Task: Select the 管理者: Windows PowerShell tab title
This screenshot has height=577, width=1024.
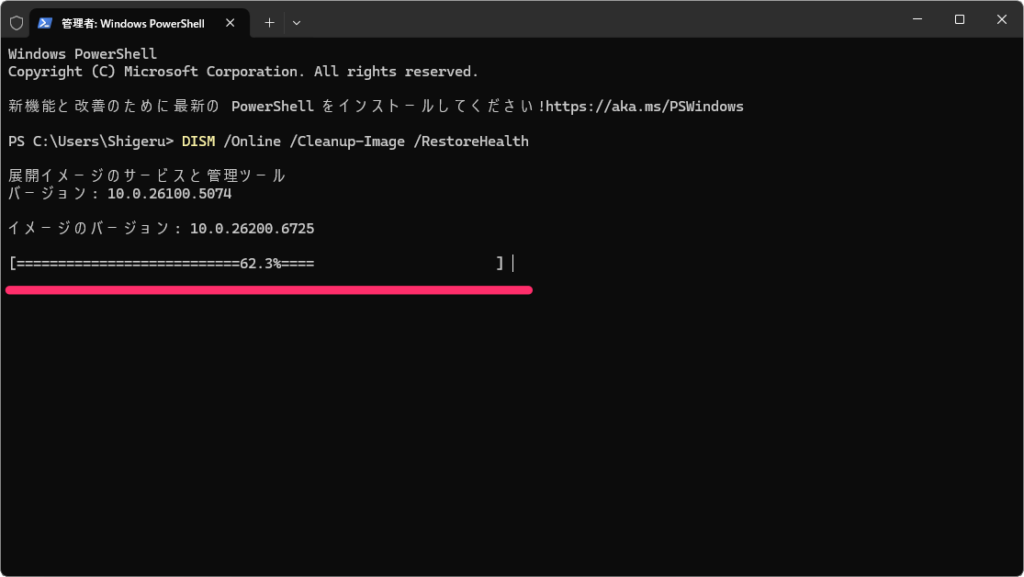Action: point(131,22)
